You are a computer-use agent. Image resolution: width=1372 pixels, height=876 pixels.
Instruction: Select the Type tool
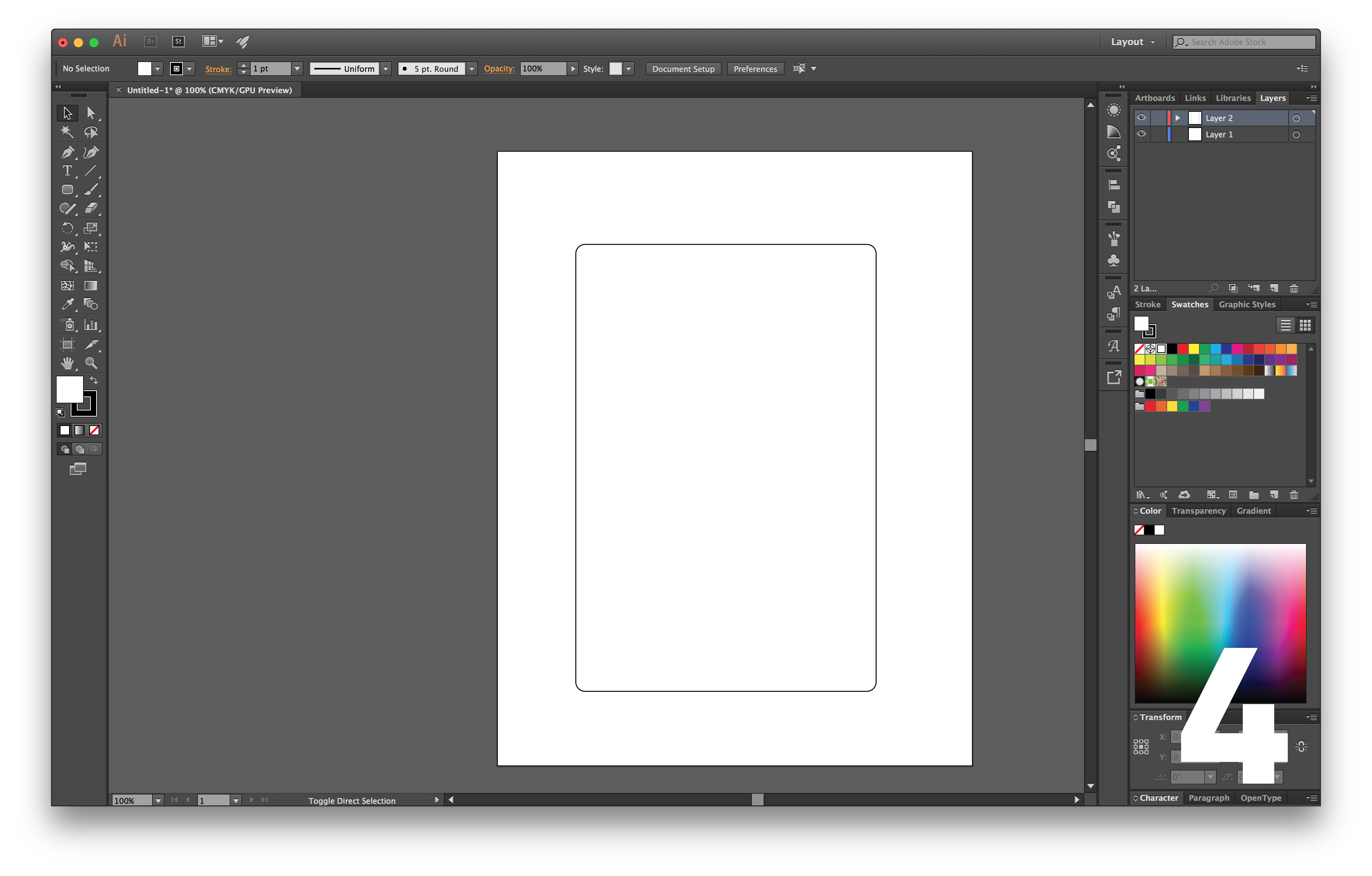(x=67, y=170)
